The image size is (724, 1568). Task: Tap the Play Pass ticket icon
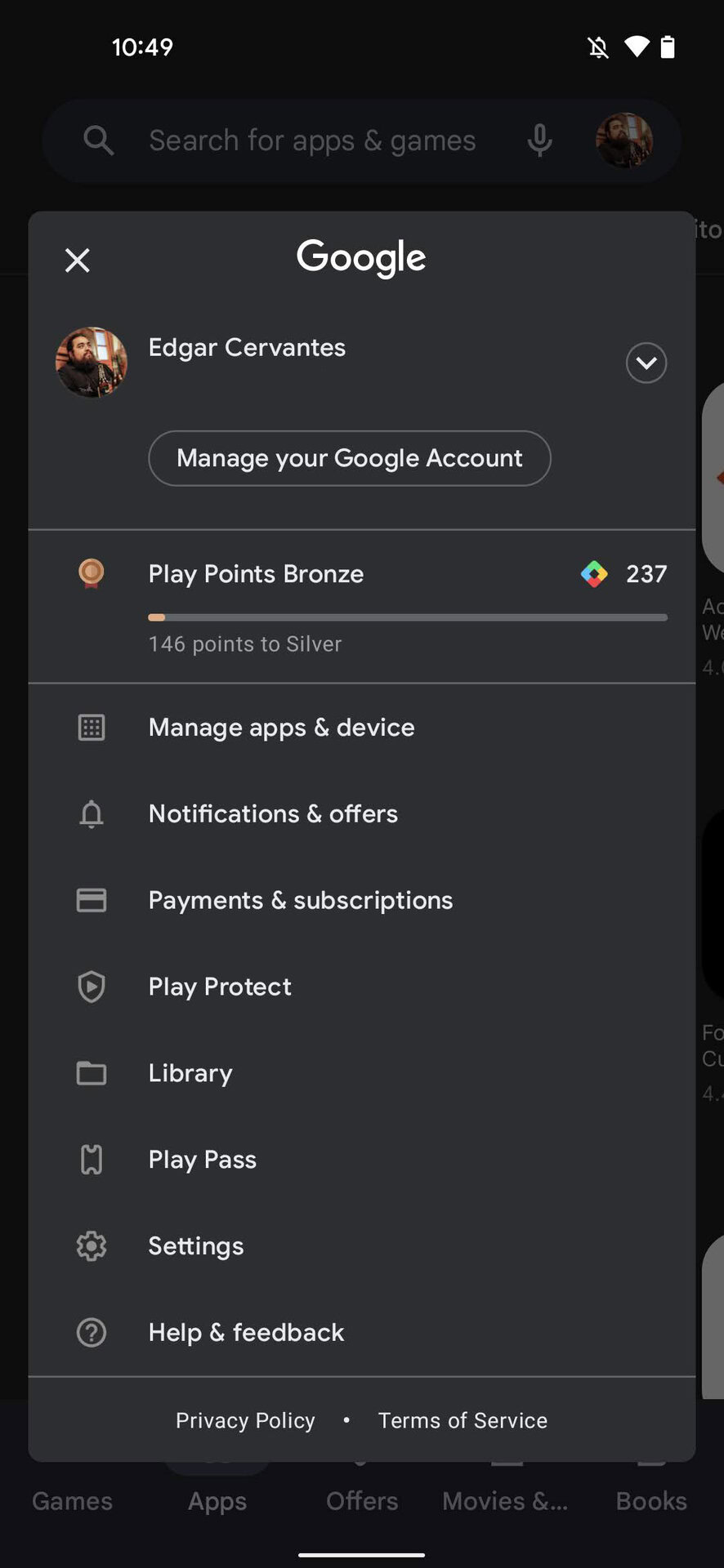click(92, 1160)
